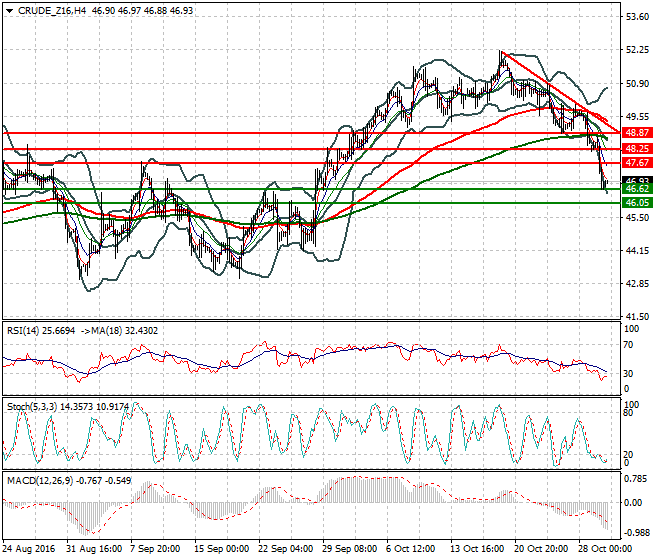Click the triangle arrow beside CRUDE_Z16,H4

[10, 11]
